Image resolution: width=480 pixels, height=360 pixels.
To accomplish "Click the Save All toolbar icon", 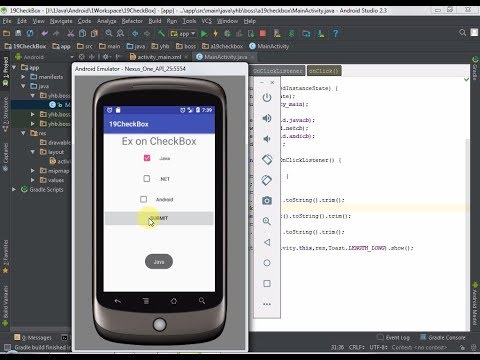I will point(18,33).
